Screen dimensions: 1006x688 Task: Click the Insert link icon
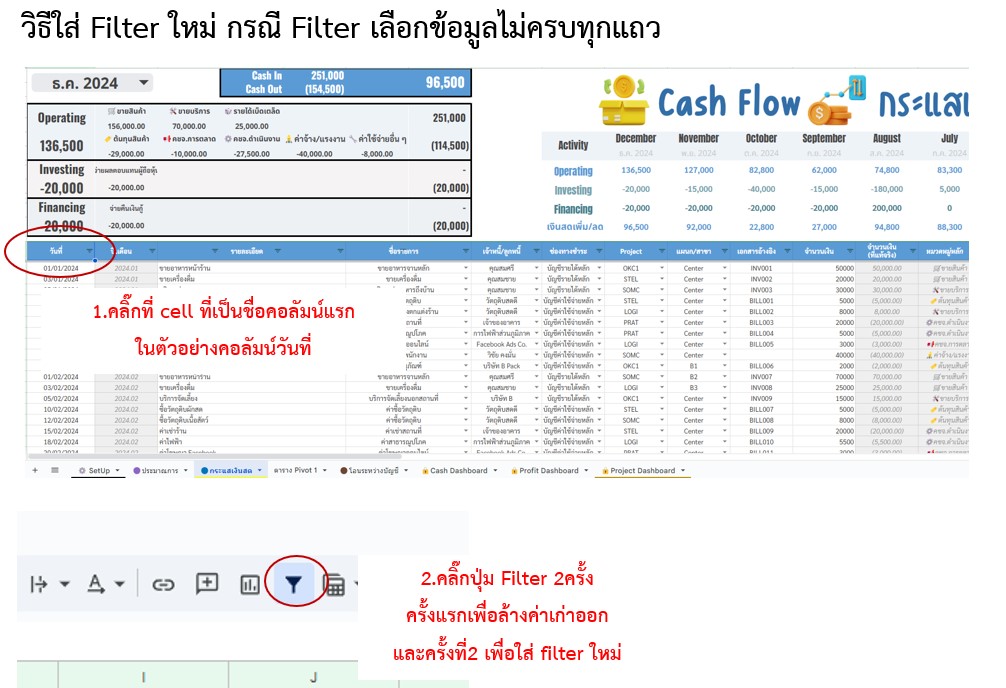click(x=163, y=584)
